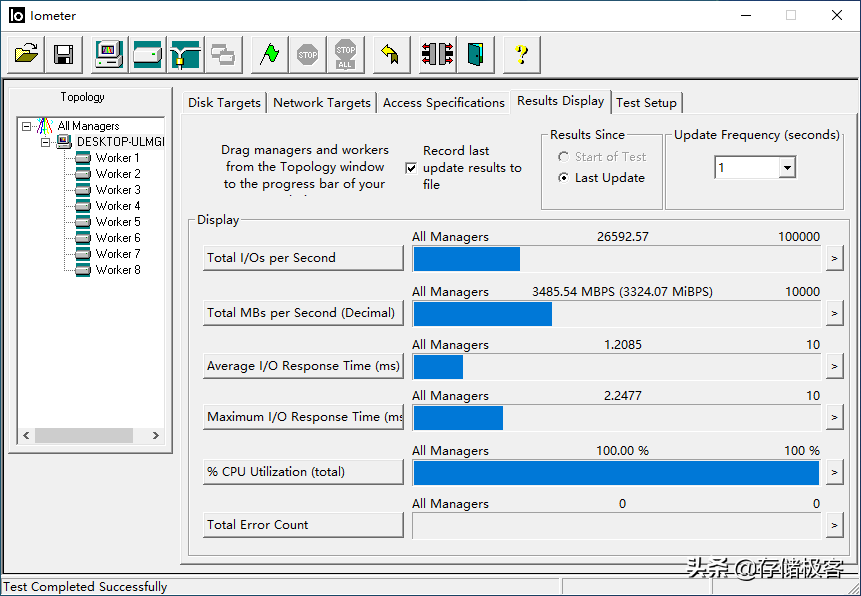
Task: Start a new manager via computer icon
Action: [109, 54]
